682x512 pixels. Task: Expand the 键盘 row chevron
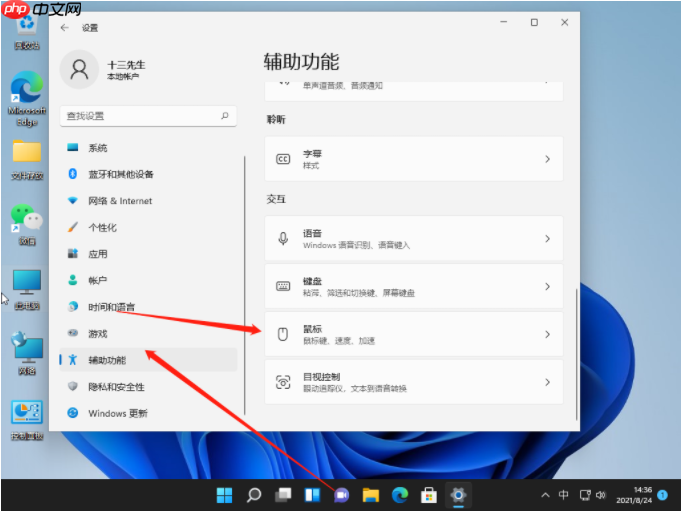pos(548,286)
